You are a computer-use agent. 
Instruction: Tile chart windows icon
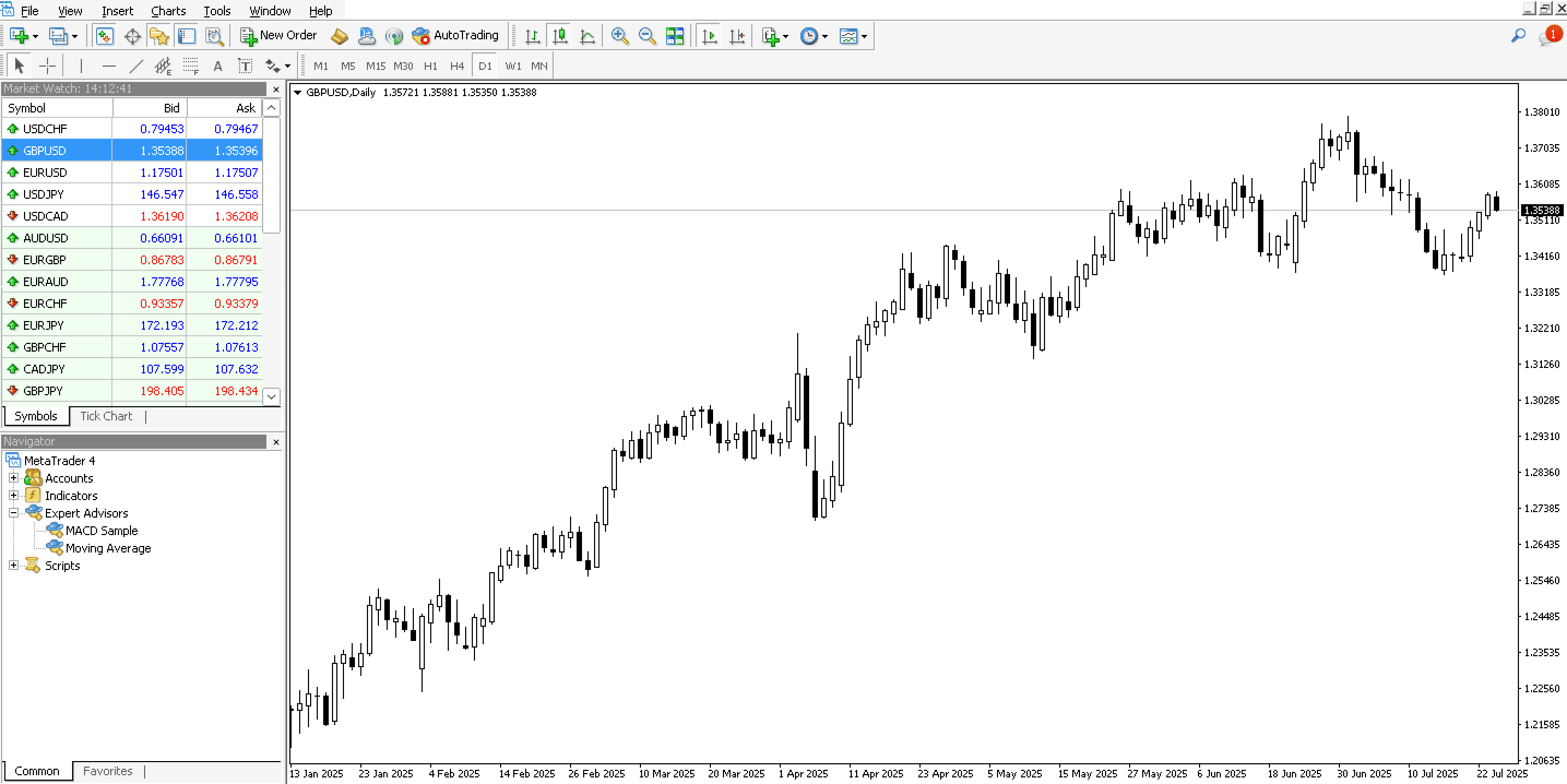click(675, 36)
